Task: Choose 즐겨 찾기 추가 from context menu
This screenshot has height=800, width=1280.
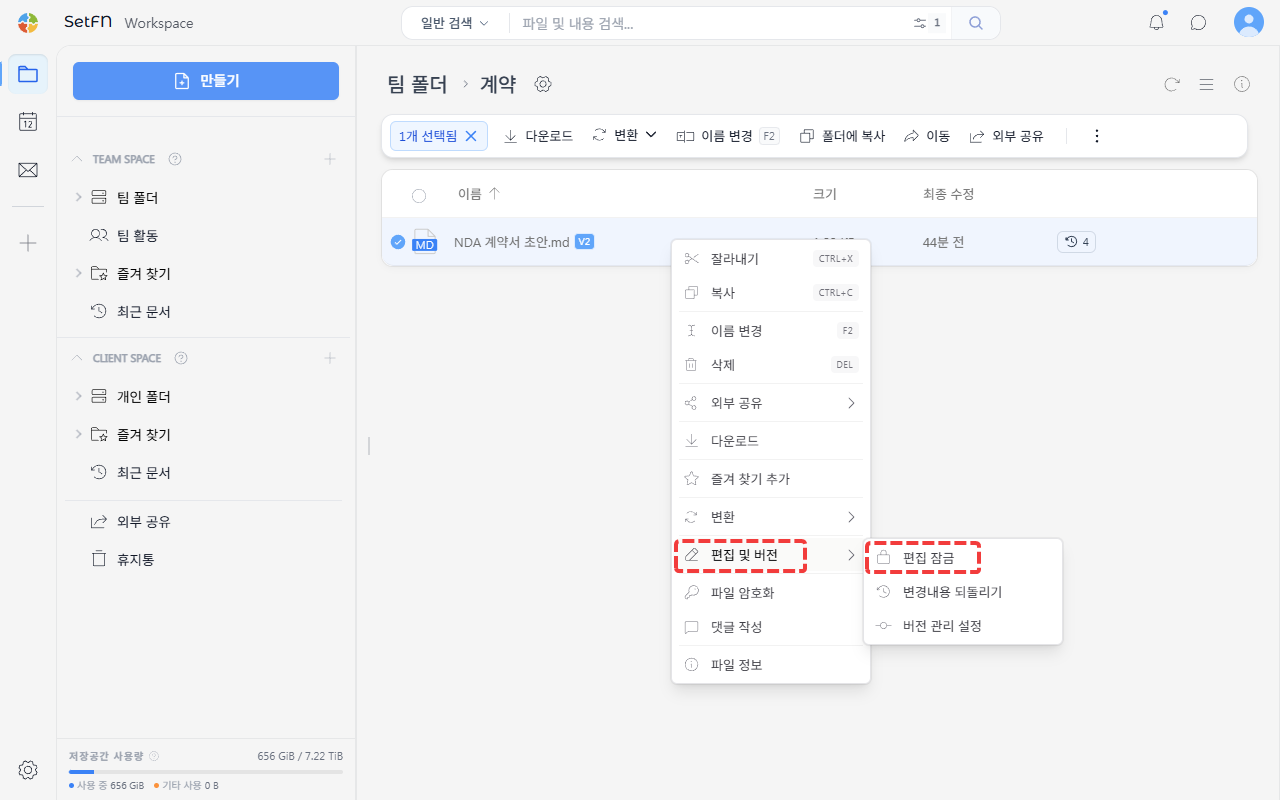Action: tap(771, 479)
